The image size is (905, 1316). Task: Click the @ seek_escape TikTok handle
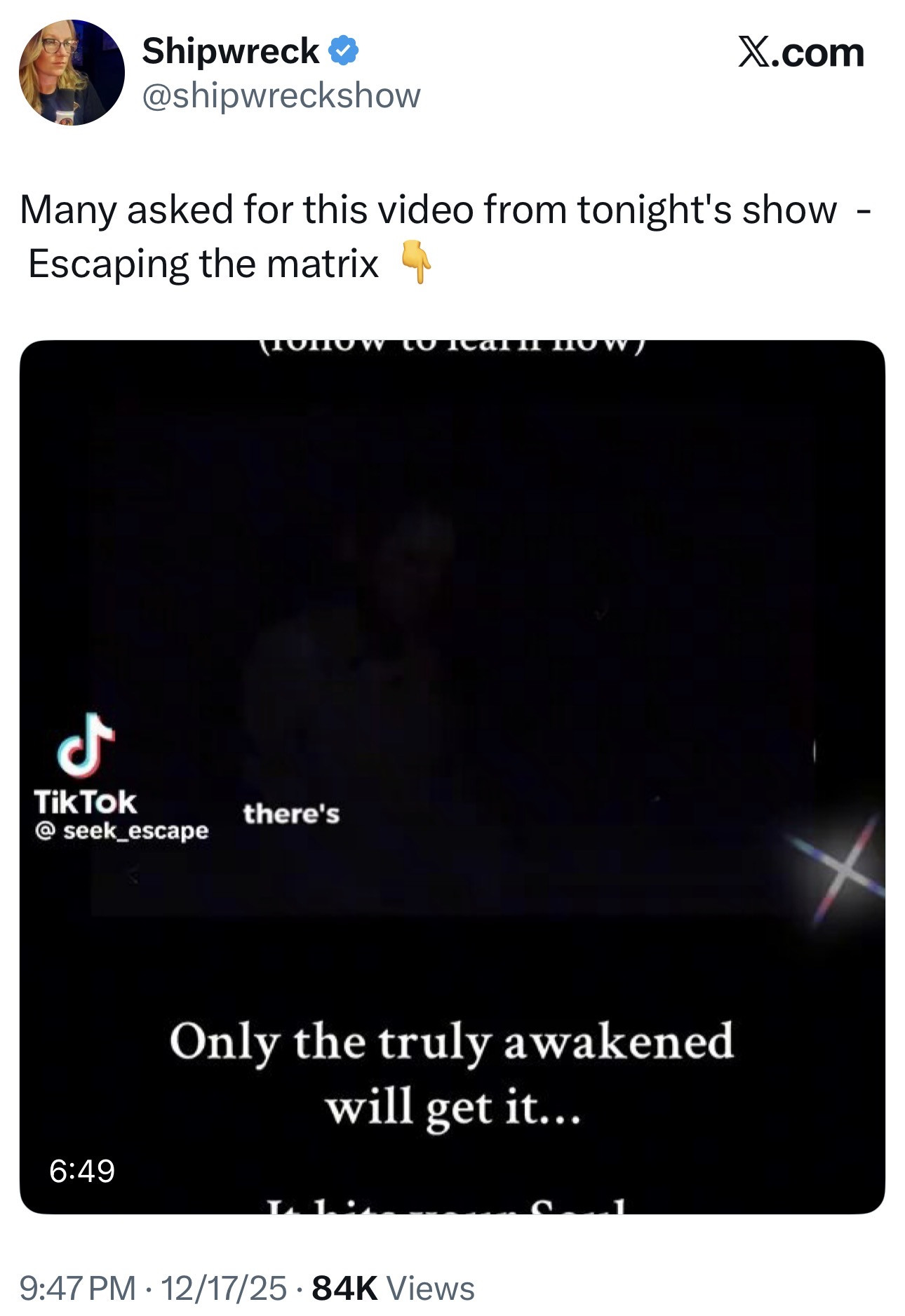[x=121, y=831]
